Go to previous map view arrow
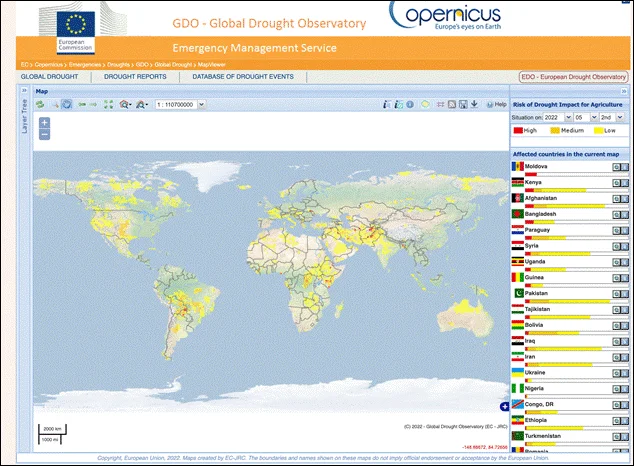This screenshot has width=634, height=466. point(82,104)
